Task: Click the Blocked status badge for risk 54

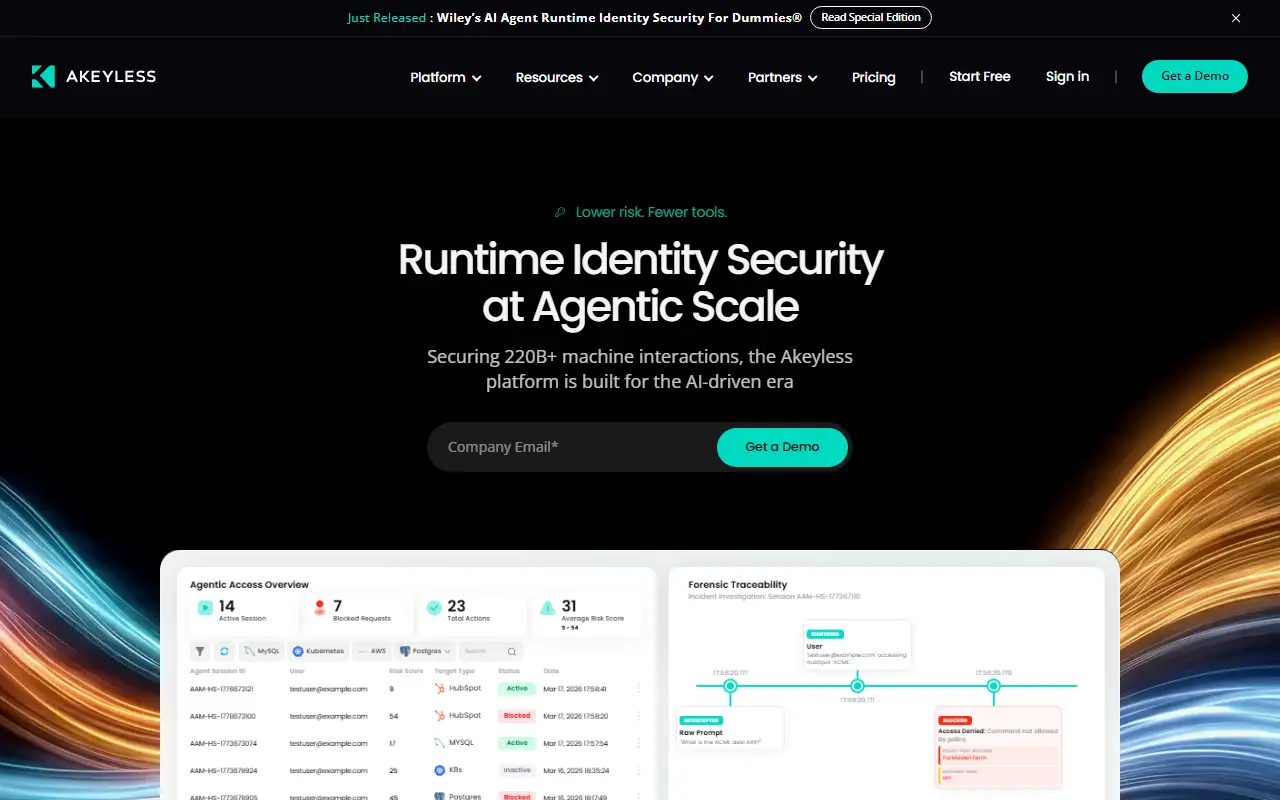Action: (517, 716)
